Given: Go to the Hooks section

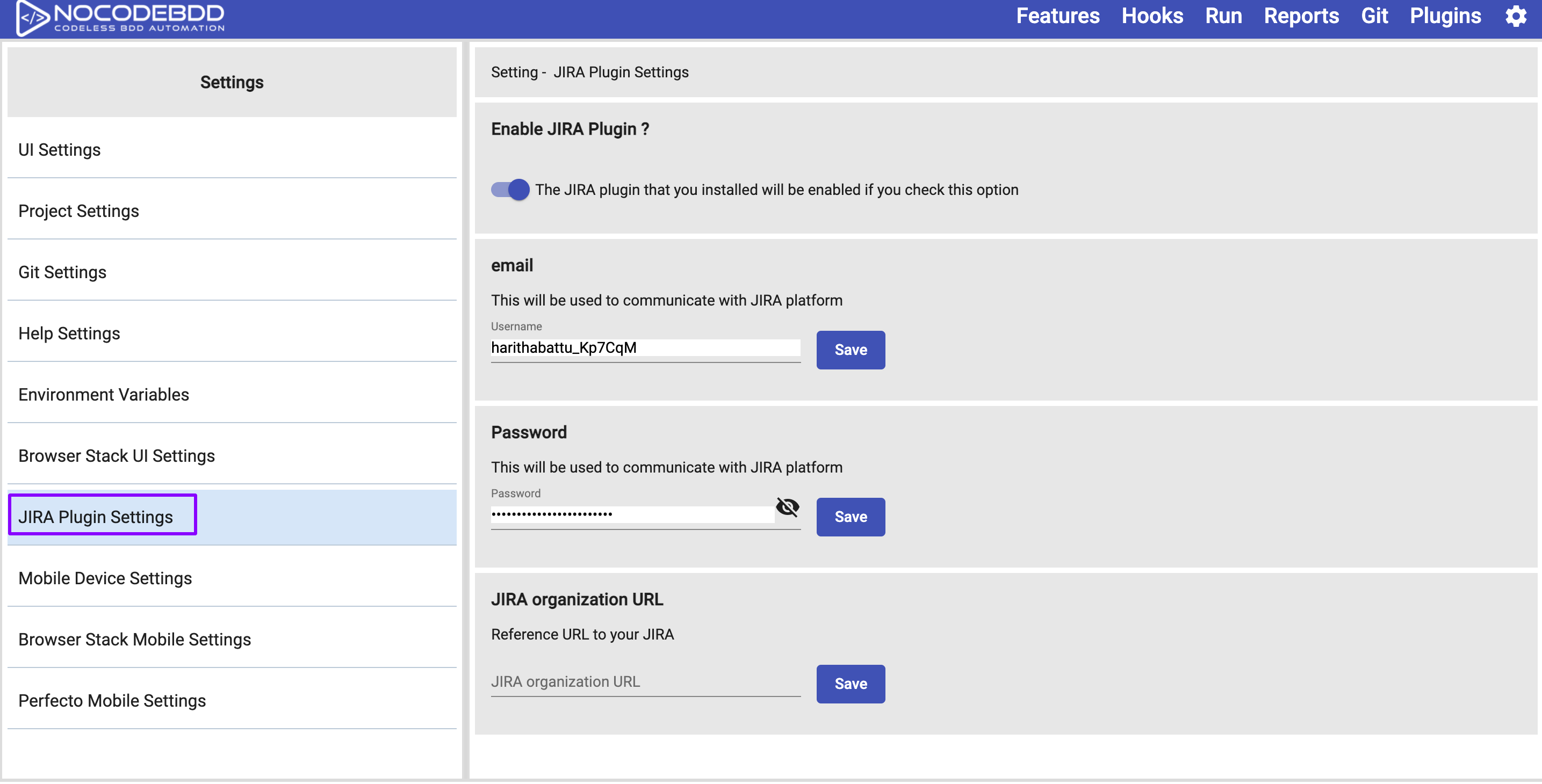Looking at the screenshot, I should [1152, 16].
